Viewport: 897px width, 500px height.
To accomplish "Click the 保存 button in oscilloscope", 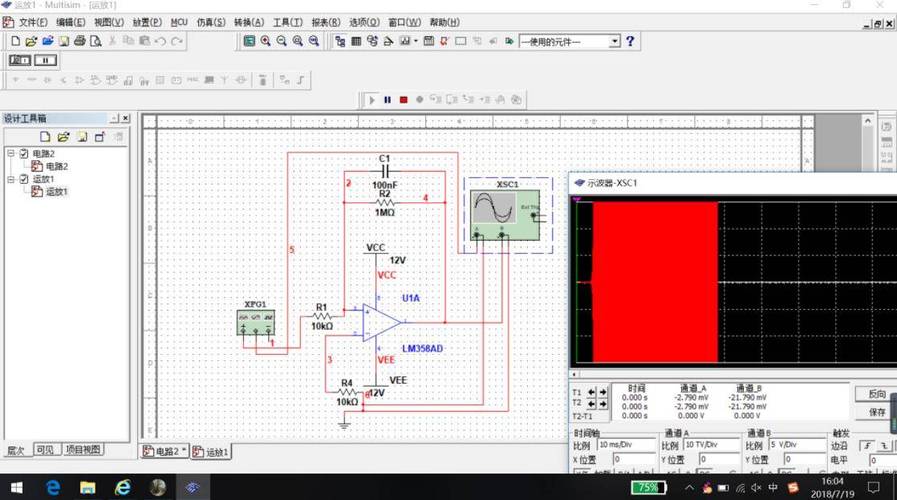I will [874, 412].
